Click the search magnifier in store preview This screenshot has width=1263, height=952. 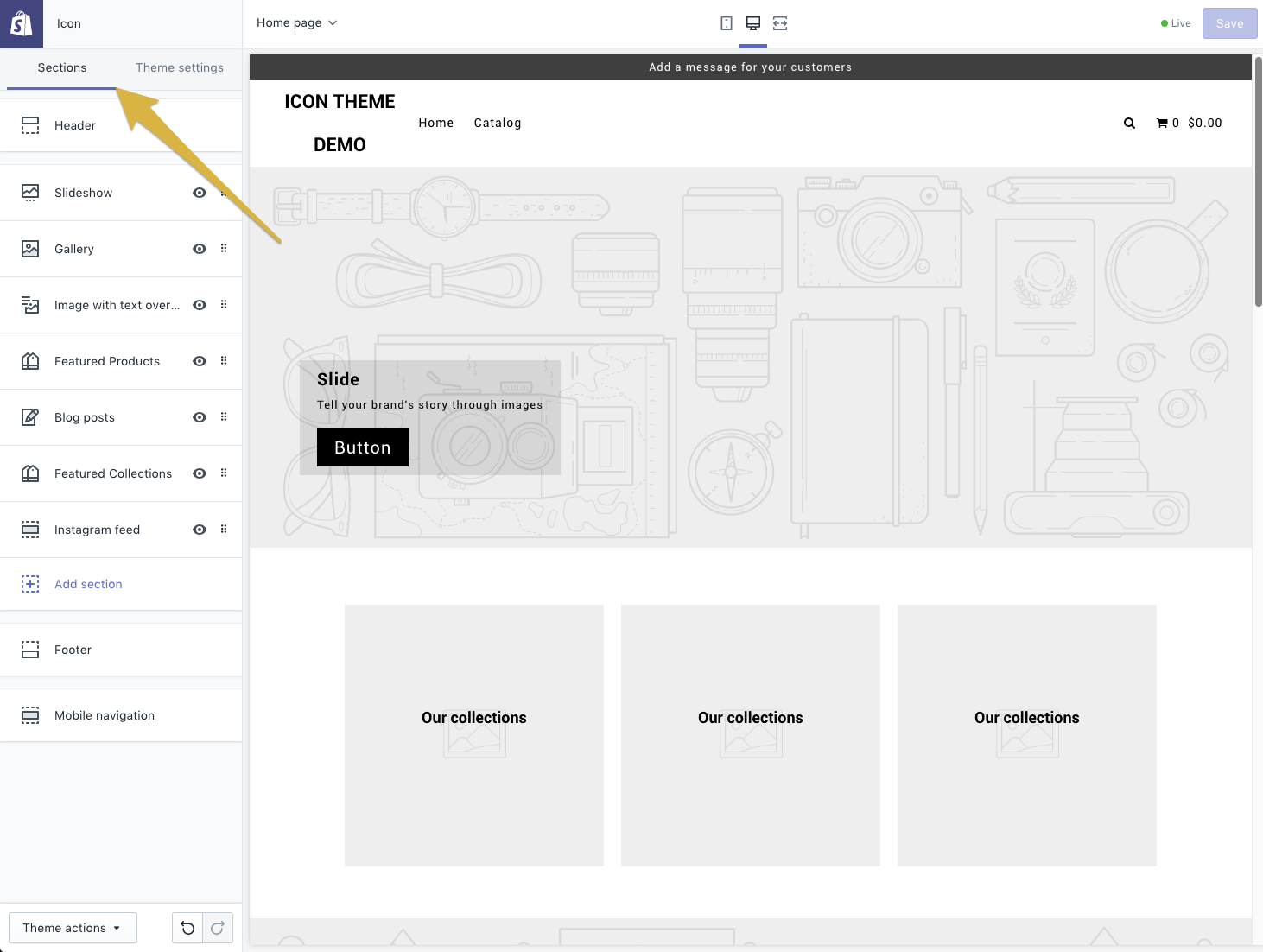click(x=1129, y=124)
